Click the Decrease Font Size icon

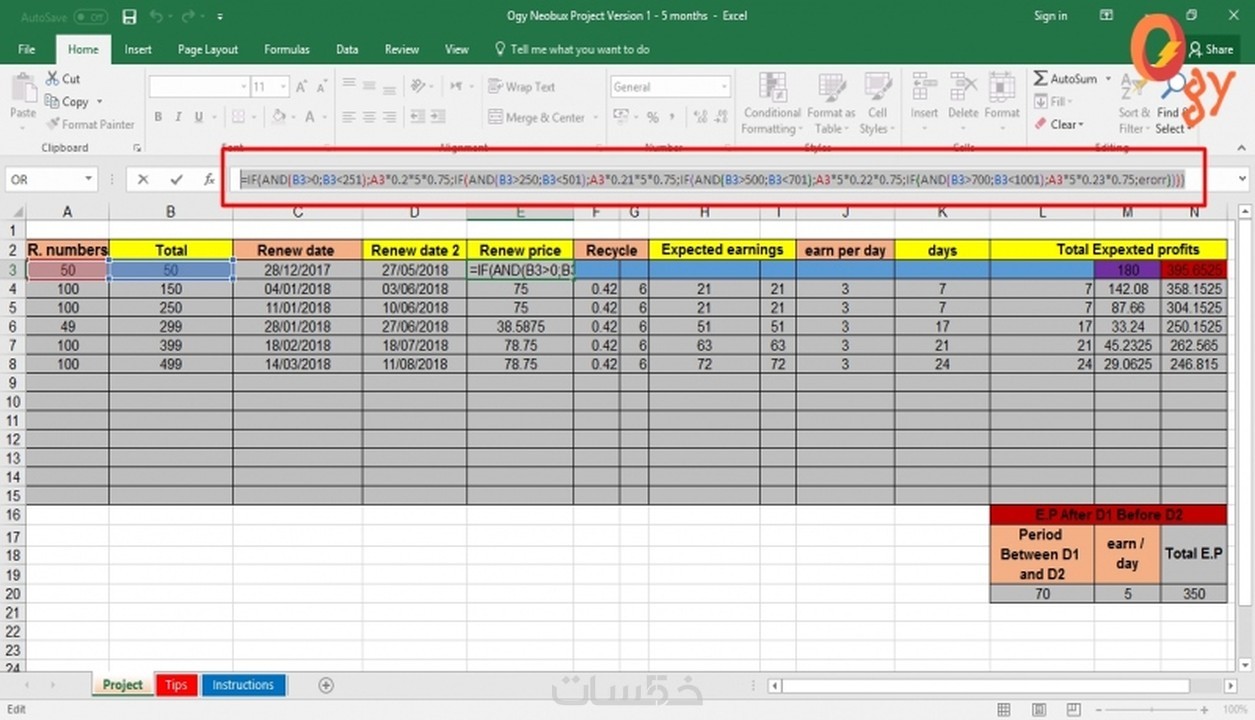click(321, 87)
